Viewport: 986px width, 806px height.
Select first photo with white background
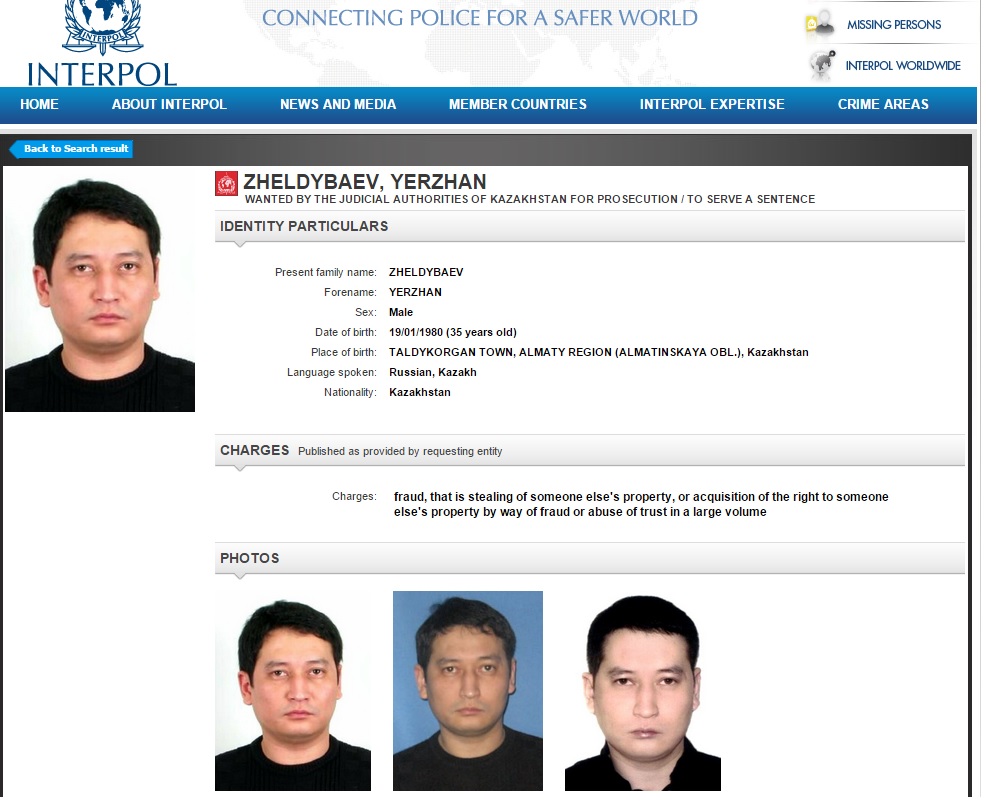pyautogui.click(x=293, y=691)
